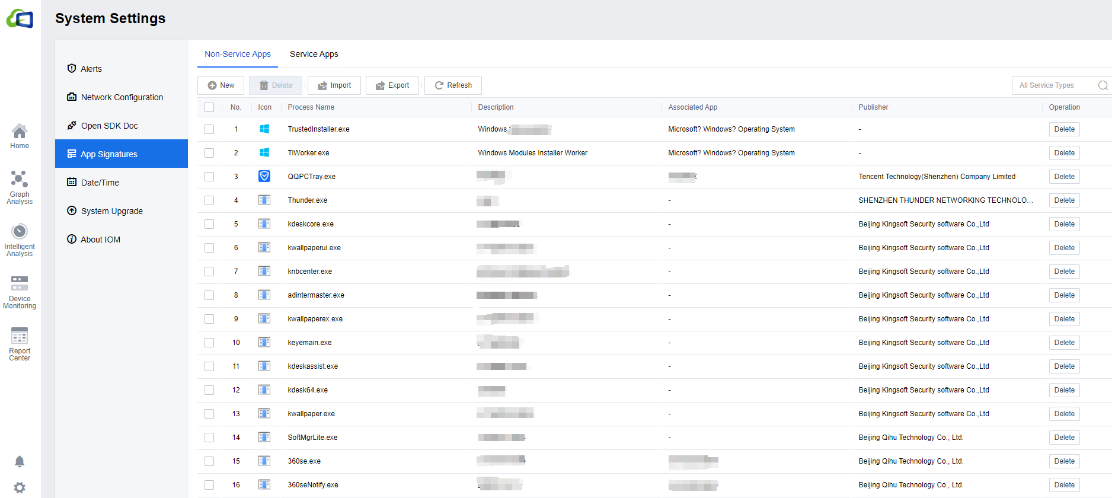Image resolution: width=1112 pixels, height=498 pixels.
Task: Select the Thunder.exe row checkbox
Action: pos(209,200)
